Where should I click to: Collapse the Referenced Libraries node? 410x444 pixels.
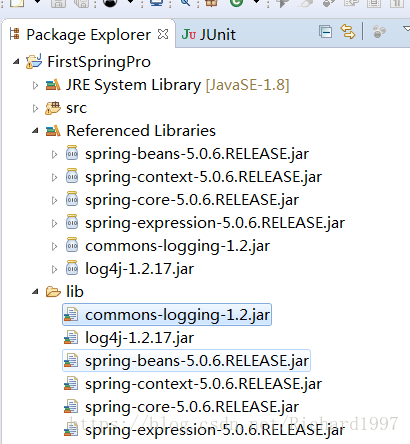pyautogui.click(x=35, y=131)
